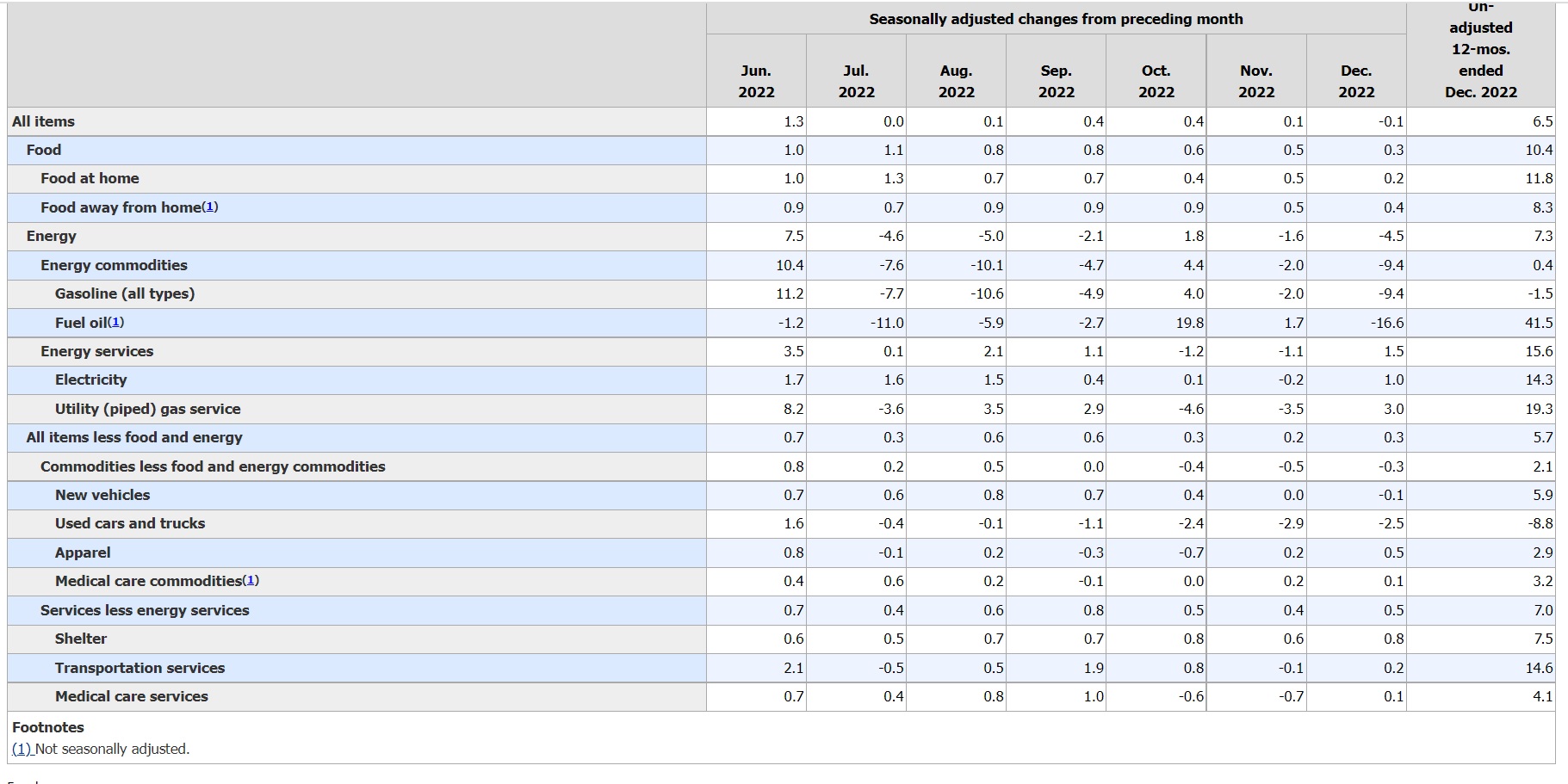Select the Electricity row label
The image size is (1568, 784).
pyautogui.click(x=90, y=380)
